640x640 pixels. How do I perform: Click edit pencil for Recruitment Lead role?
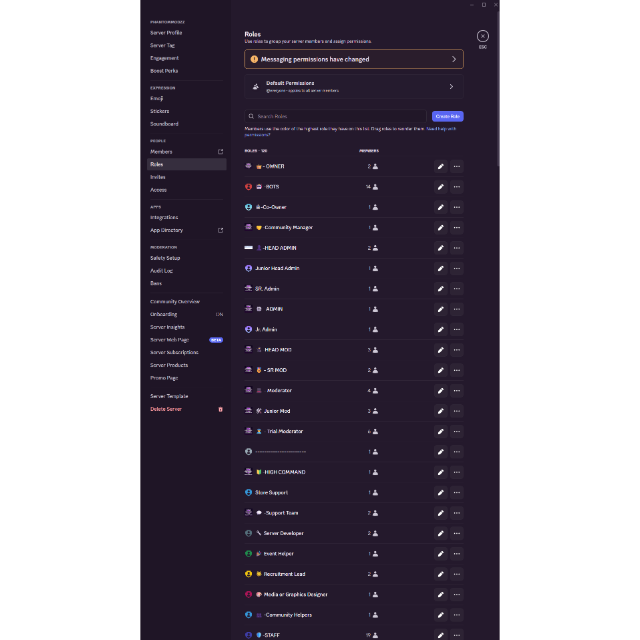441,574
